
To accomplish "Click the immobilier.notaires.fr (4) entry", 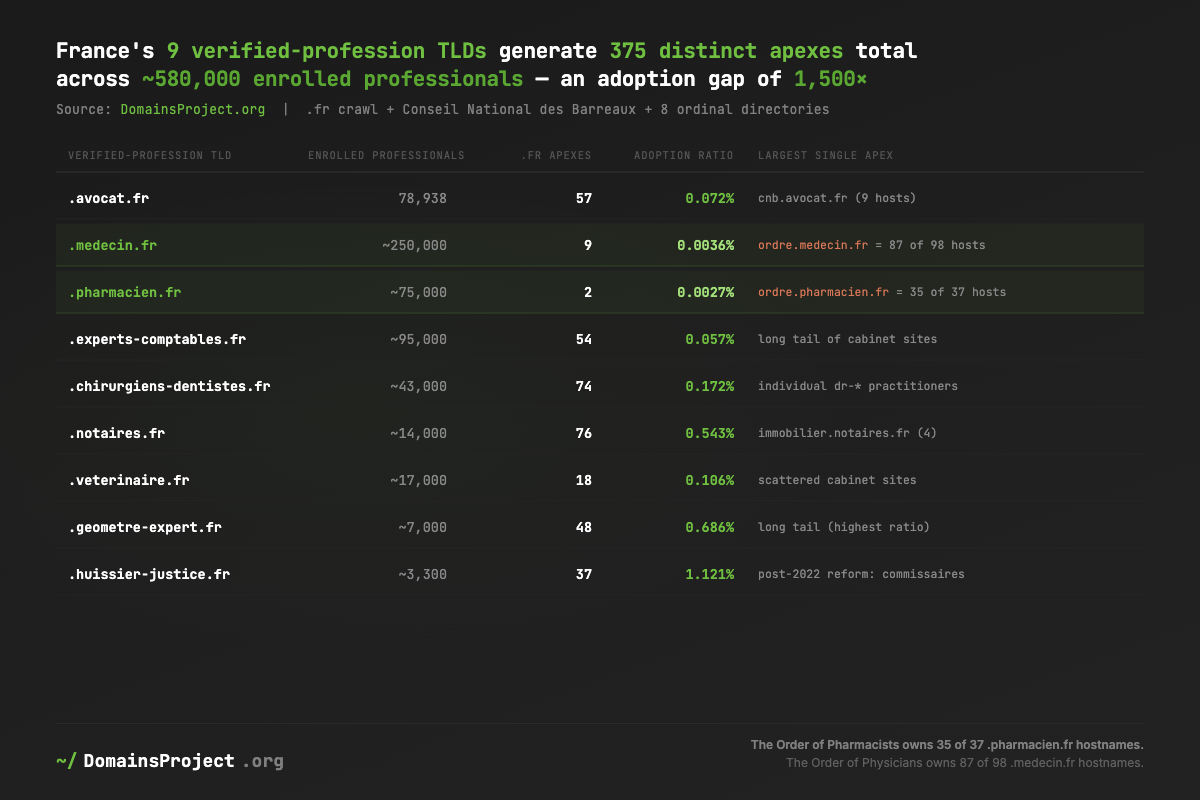I will pos(847,433).
